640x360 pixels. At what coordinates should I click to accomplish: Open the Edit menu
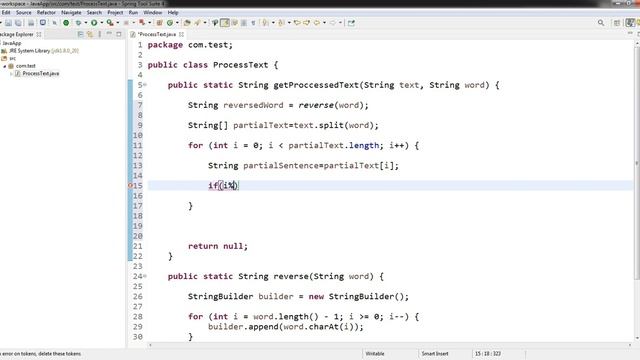click(x=6, y=13)
